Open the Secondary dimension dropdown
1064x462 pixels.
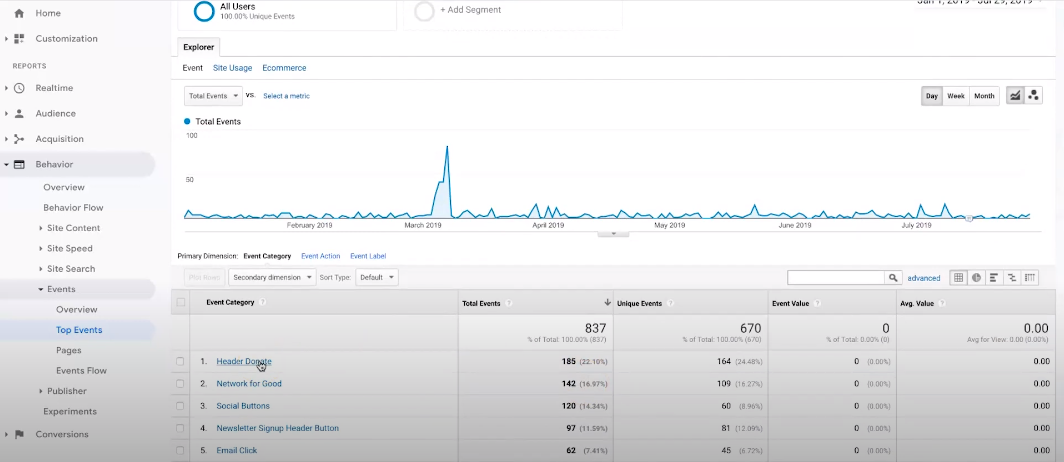tap(272, 277)
